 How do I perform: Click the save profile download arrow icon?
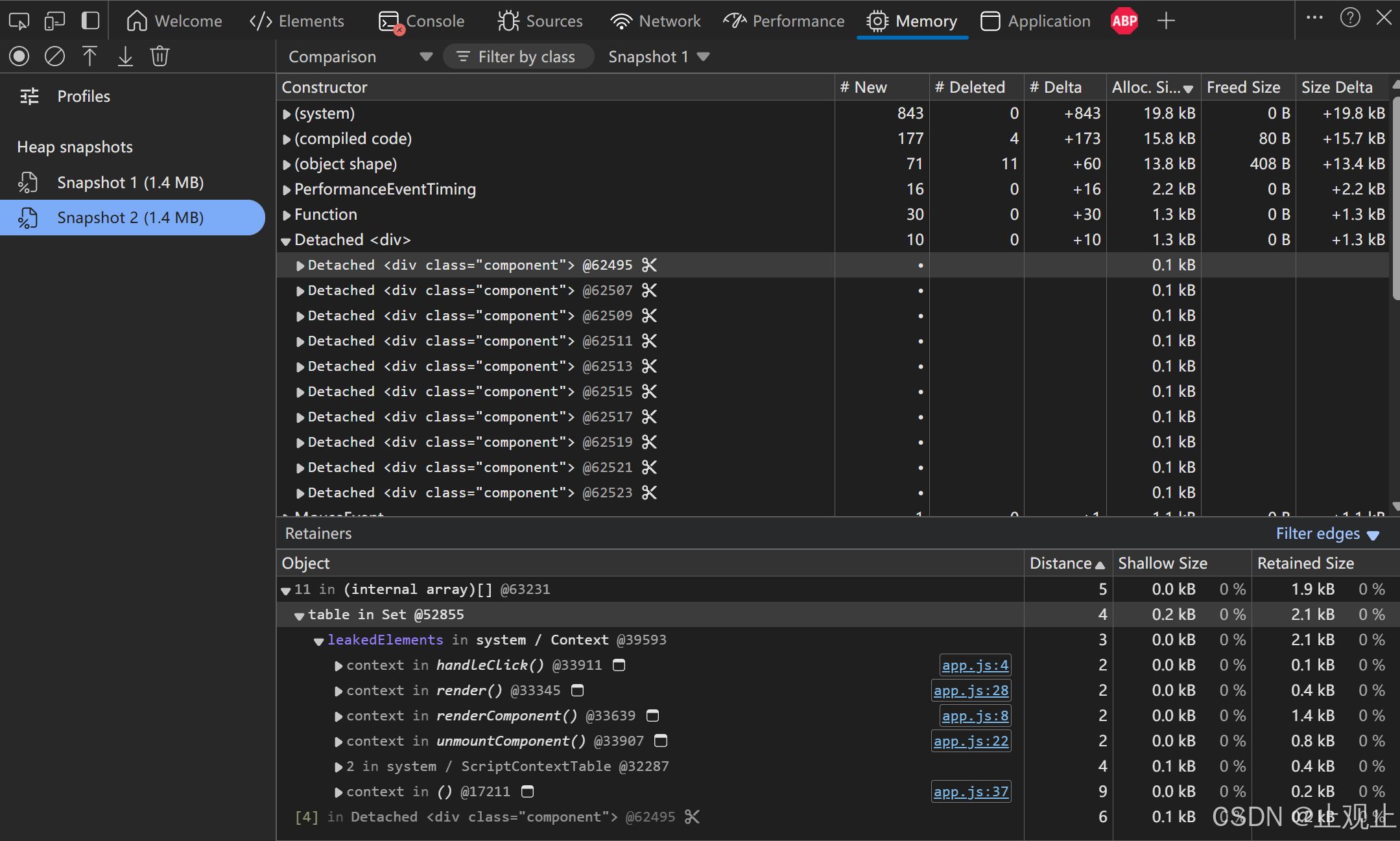[x=125, y=57]
